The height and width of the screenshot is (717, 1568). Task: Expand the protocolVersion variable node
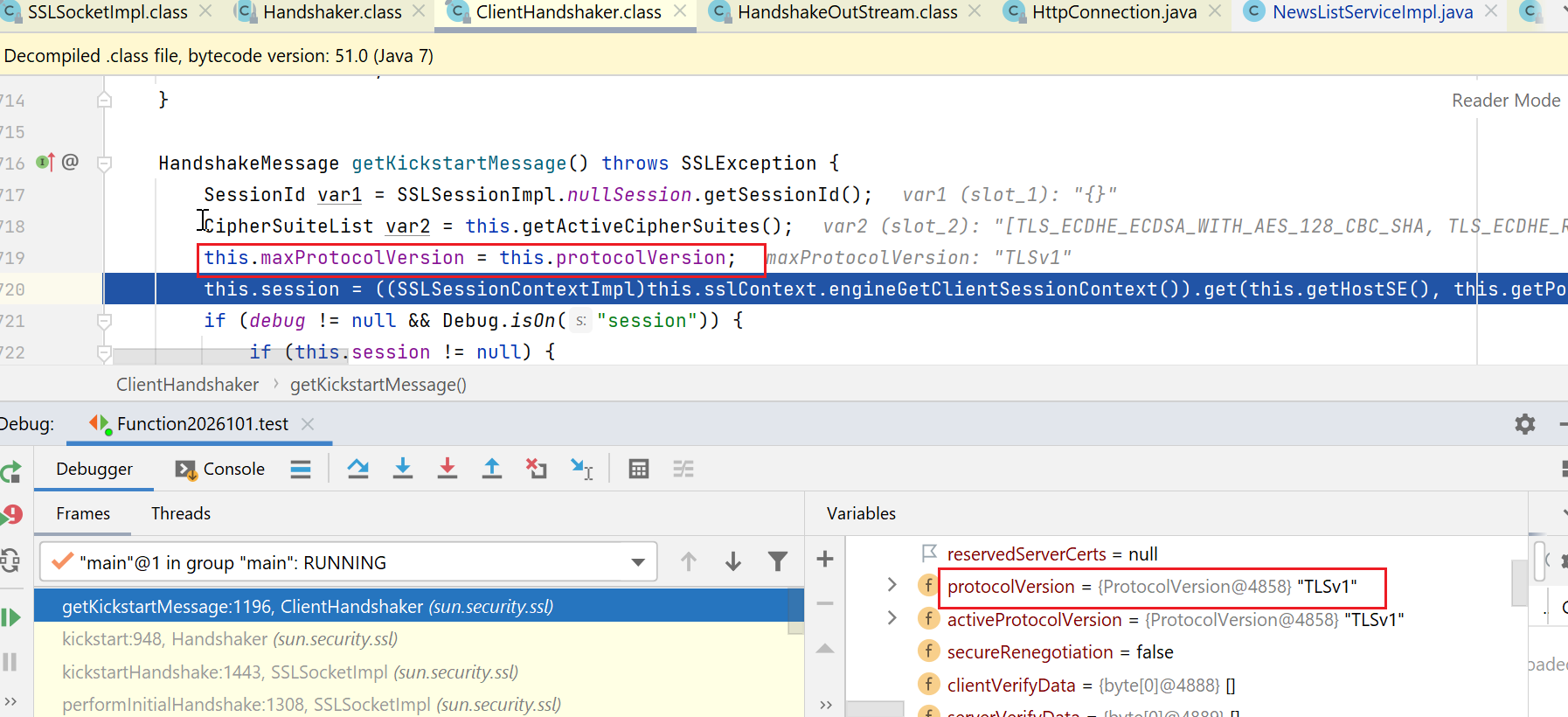tap(892, 585)
